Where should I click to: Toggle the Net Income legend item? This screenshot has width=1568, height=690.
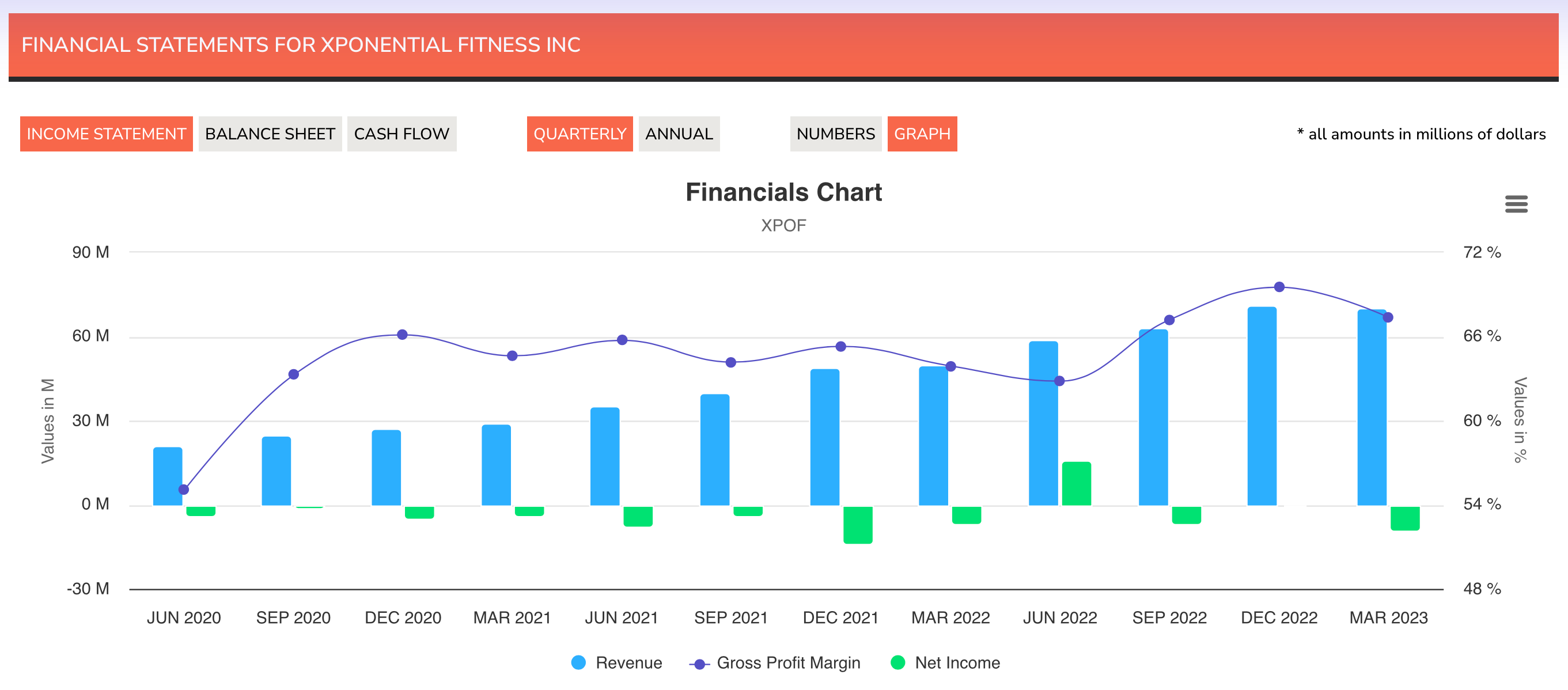(x=957, y=662)
